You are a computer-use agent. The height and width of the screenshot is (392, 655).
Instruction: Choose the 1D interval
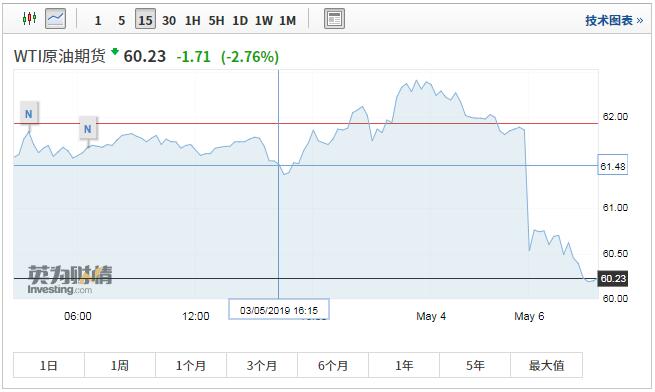tap(240, 20)
